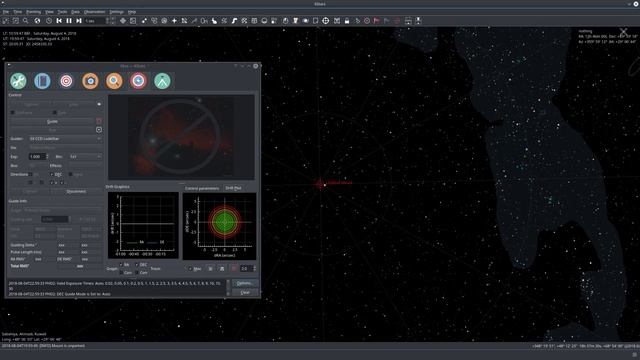Click the small icon beside Stop button

[99, 130]
